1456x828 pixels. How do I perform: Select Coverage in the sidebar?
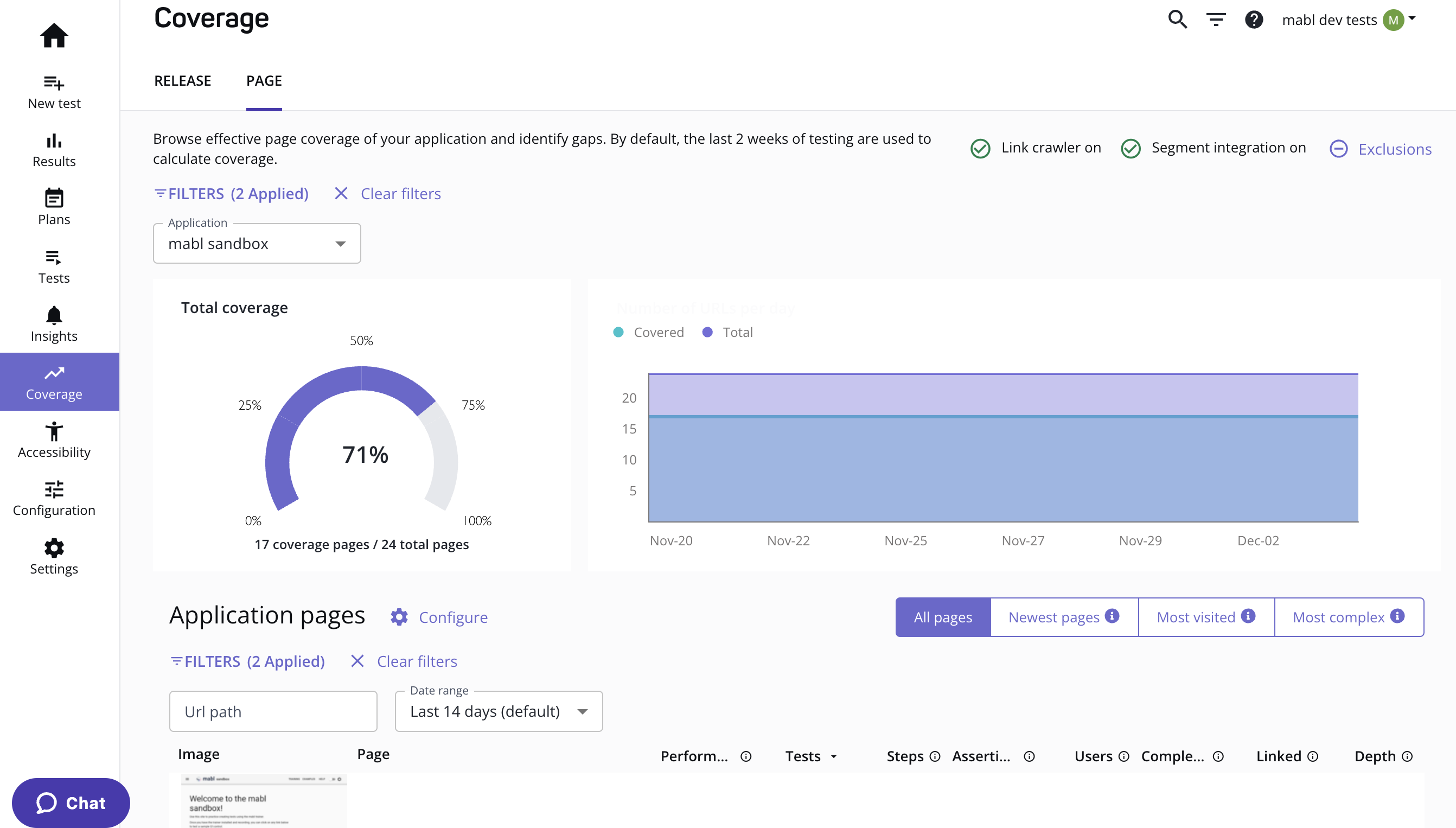pyautogui.click(x=60, y=382)
